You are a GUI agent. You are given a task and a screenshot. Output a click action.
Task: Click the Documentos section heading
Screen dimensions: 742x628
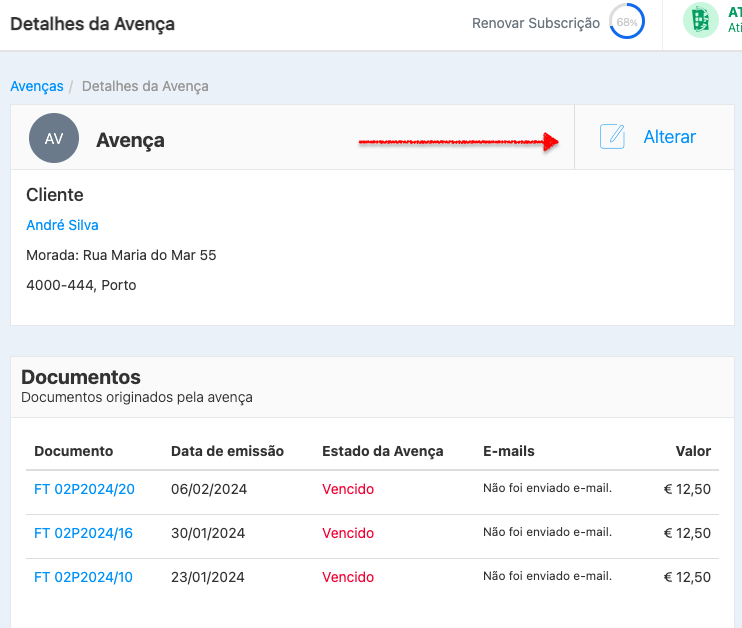pos(81,377)
